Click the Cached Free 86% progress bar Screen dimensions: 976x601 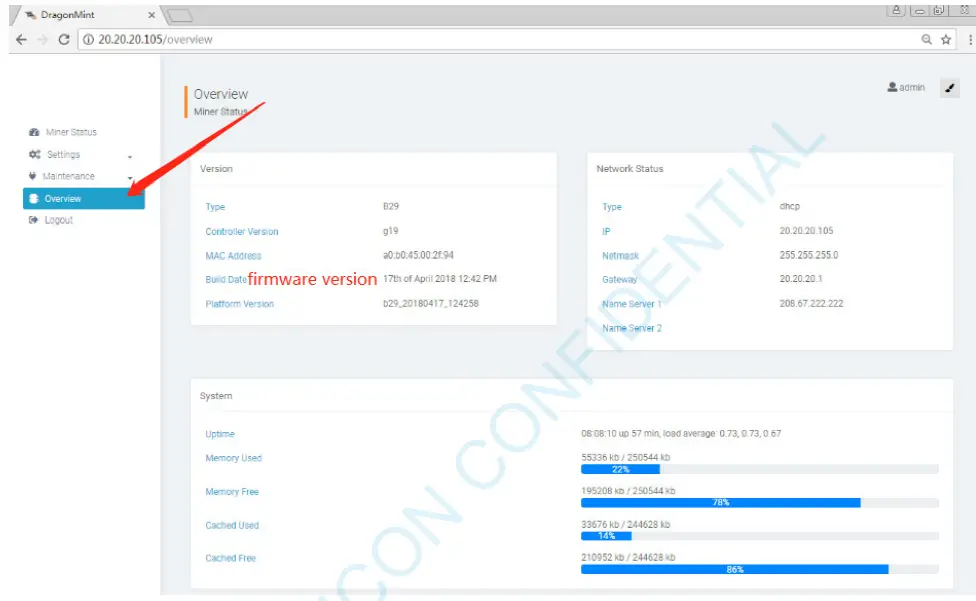pos(760,569)
